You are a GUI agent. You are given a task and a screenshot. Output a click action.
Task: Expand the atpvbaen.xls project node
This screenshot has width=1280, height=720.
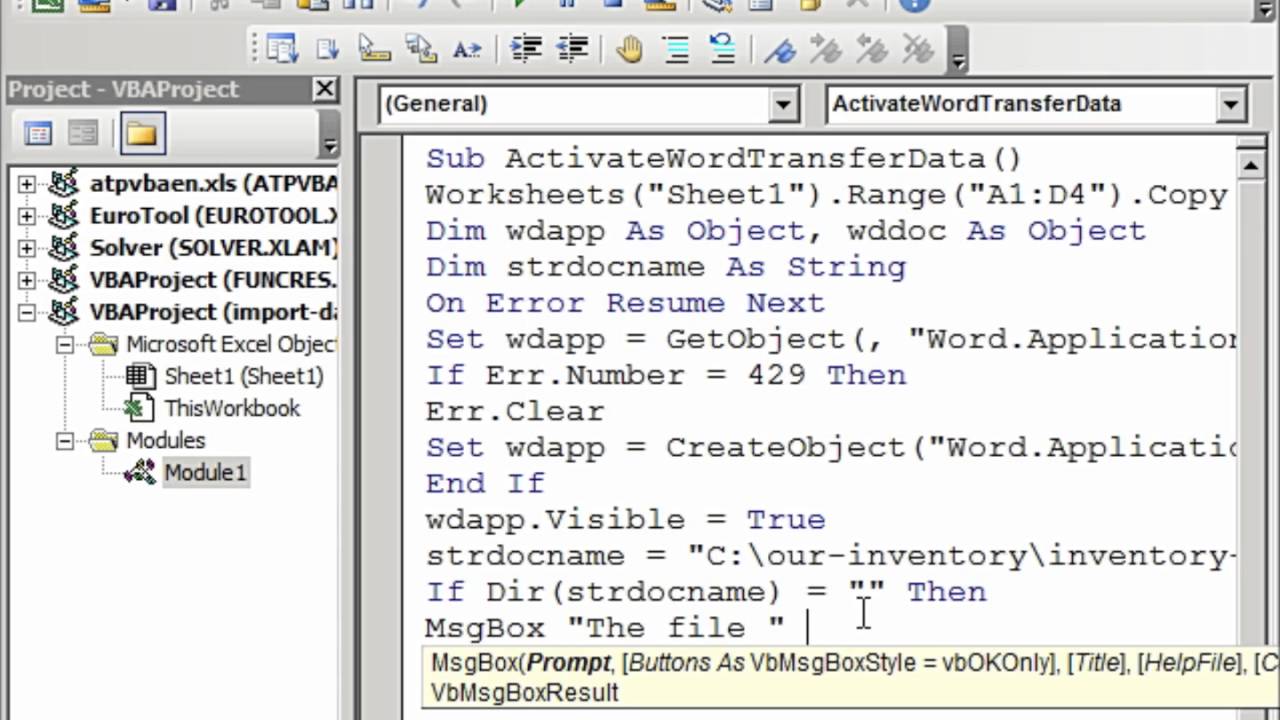click(x=27, y=184)
